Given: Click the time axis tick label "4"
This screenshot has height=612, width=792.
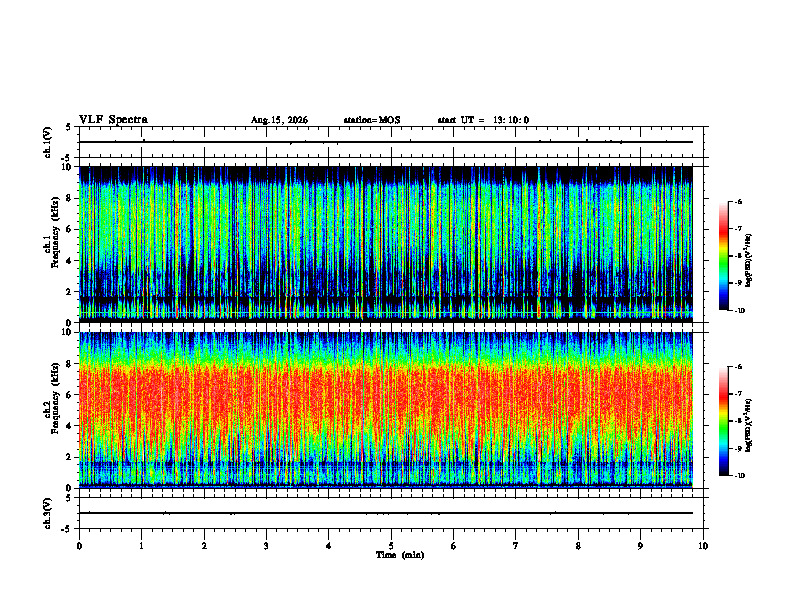Looking at the screenshot, I should (x=329, y=546).
